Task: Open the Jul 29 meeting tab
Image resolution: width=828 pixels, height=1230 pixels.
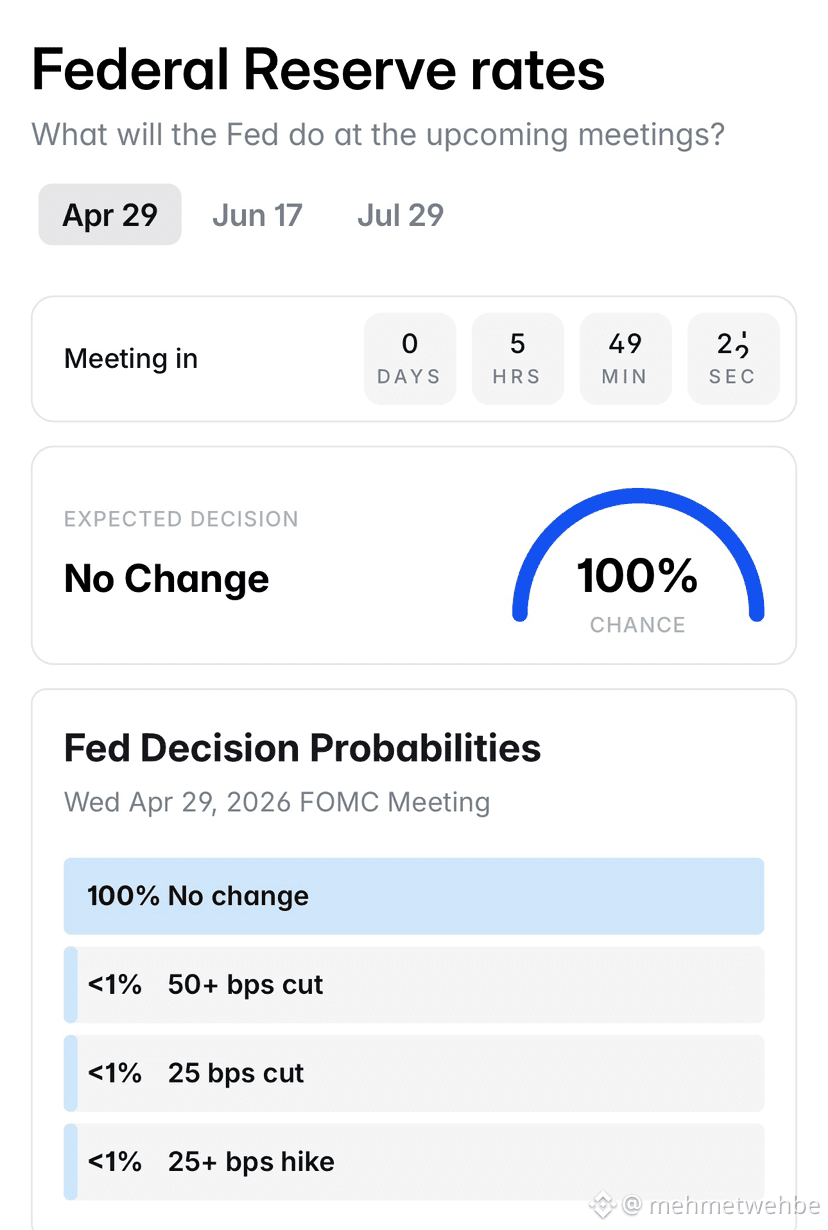Action: pos(400,215)
